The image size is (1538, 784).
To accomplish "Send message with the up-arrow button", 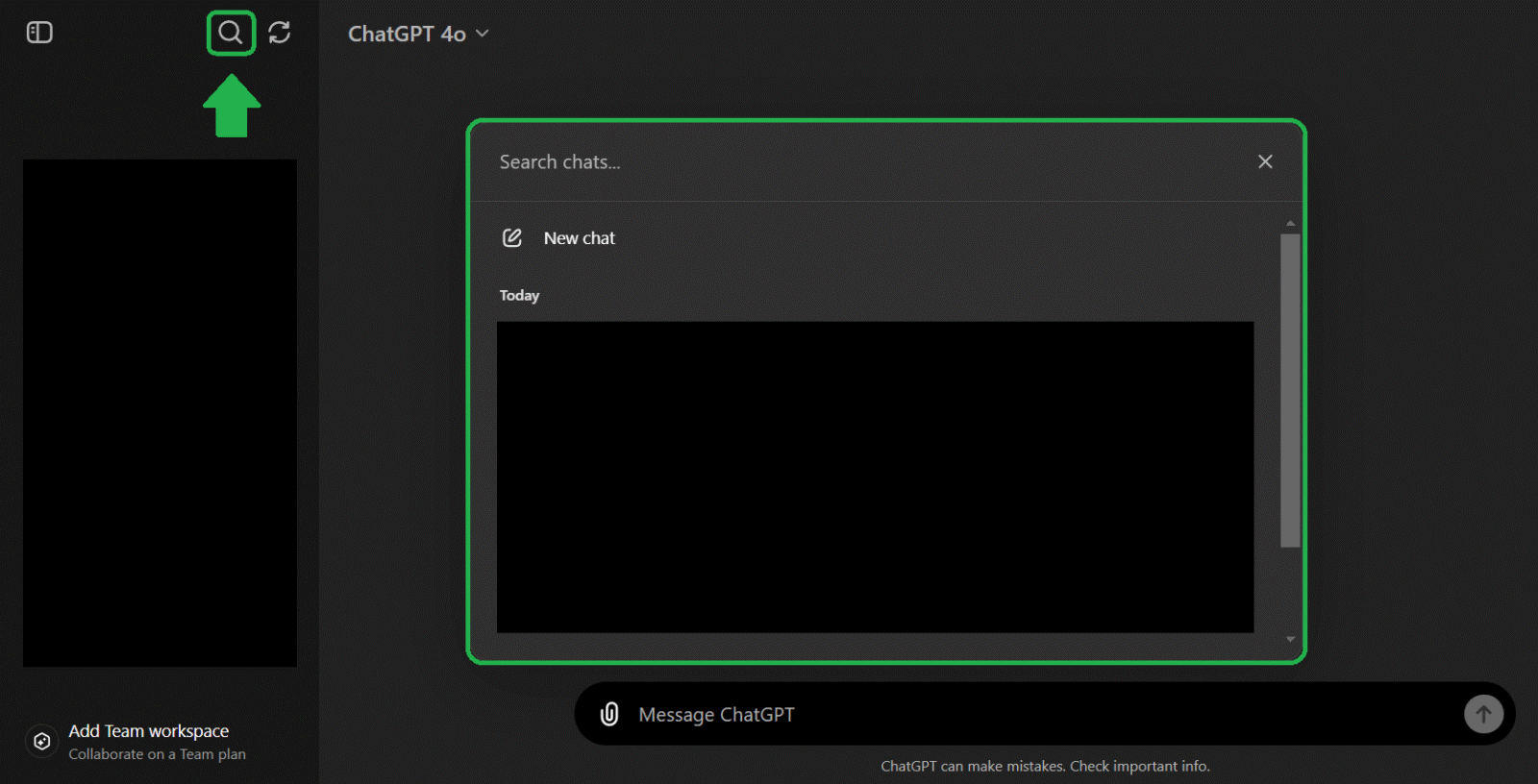I will point(1483,714).
